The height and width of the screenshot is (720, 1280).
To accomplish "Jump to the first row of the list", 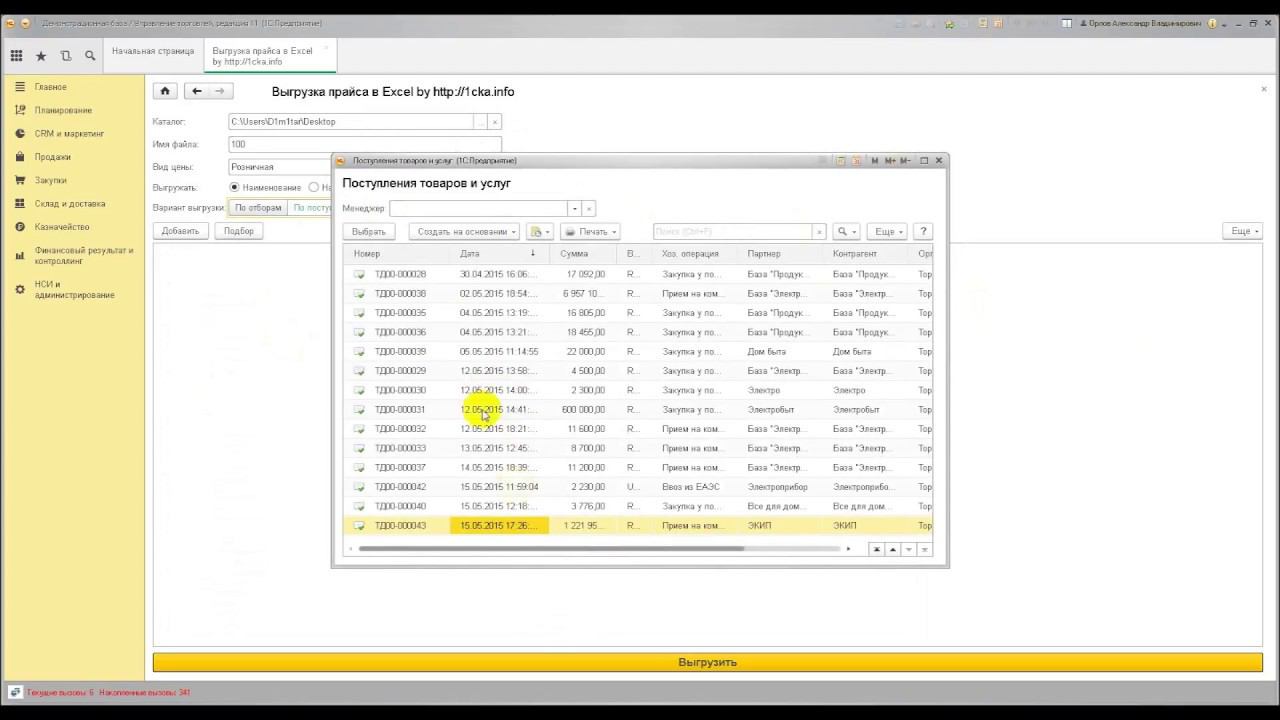I will click(x=877, y=549).
